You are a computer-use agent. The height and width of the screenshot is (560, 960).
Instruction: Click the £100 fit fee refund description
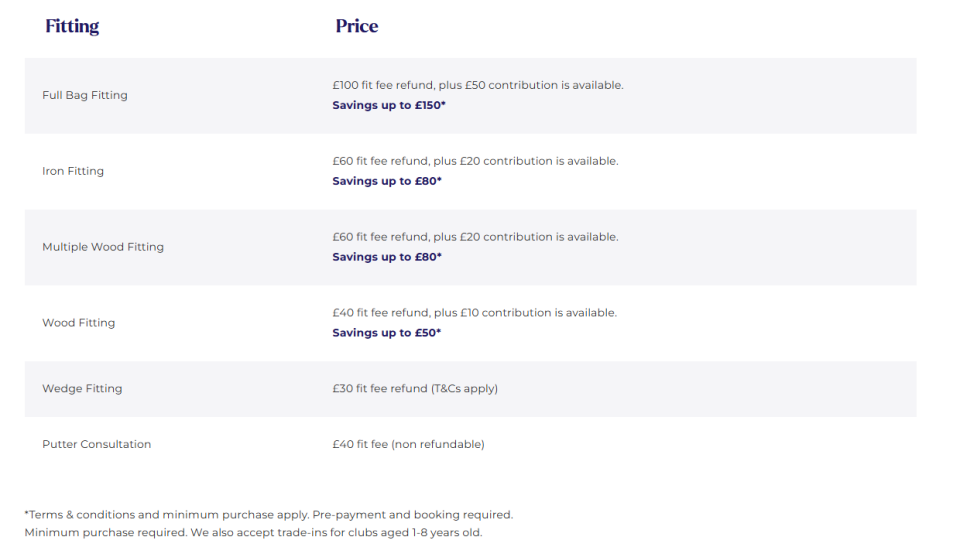pyautogui.click(x=478, y=85)
